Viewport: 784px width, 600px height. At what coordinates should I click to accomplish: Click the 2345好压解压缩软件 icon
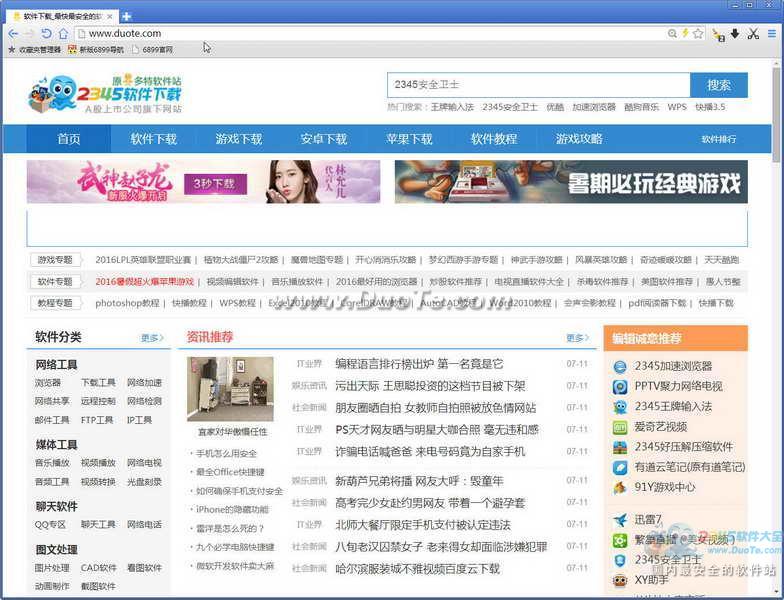(620, 448)
